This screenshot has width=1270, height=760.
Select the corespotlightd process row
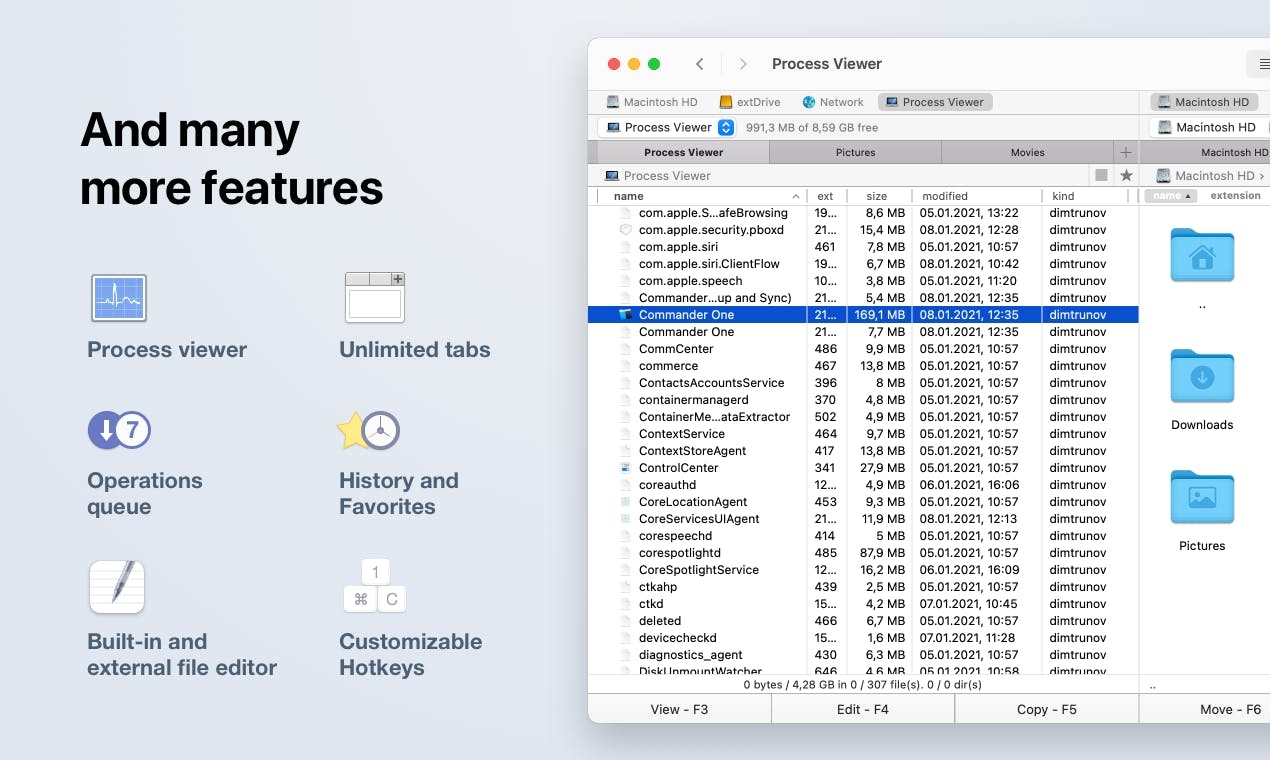[x=864, y=553]
